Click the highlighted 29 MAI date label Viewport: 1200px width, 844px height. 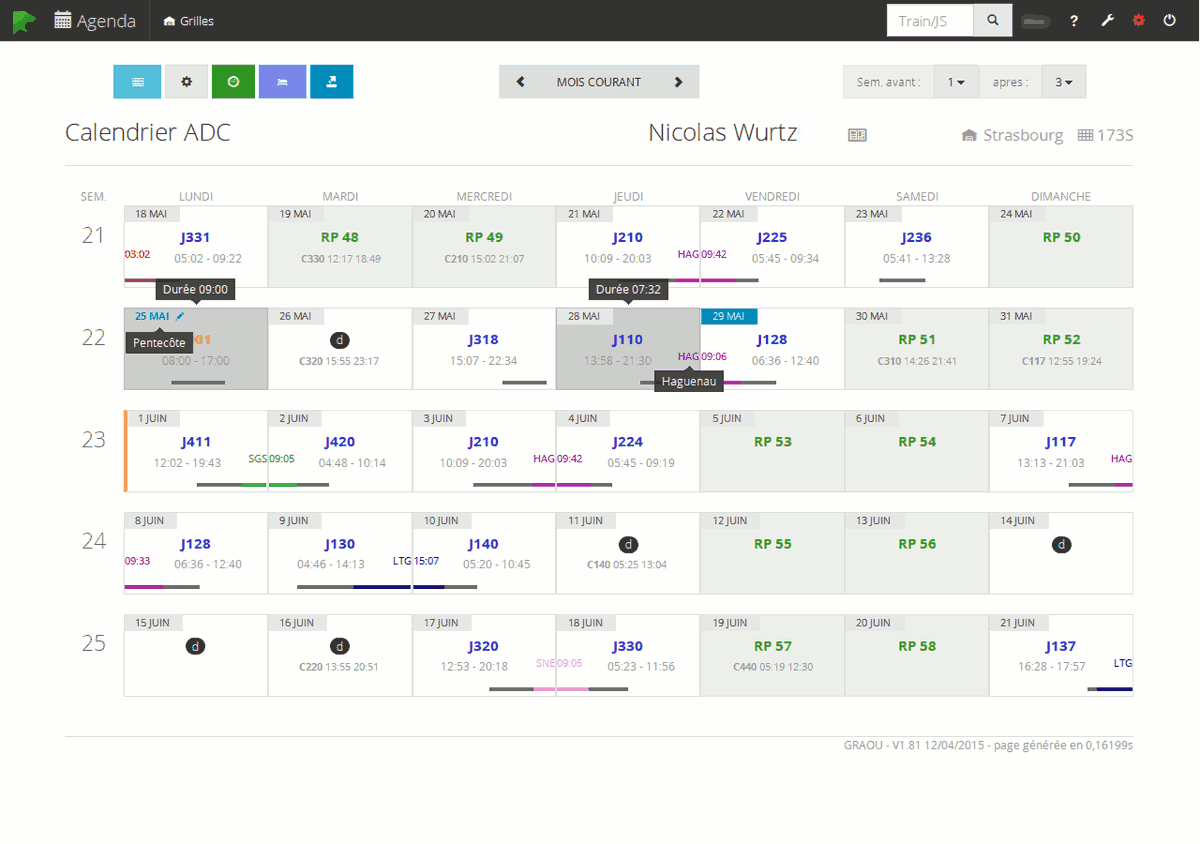pos(729,316)
